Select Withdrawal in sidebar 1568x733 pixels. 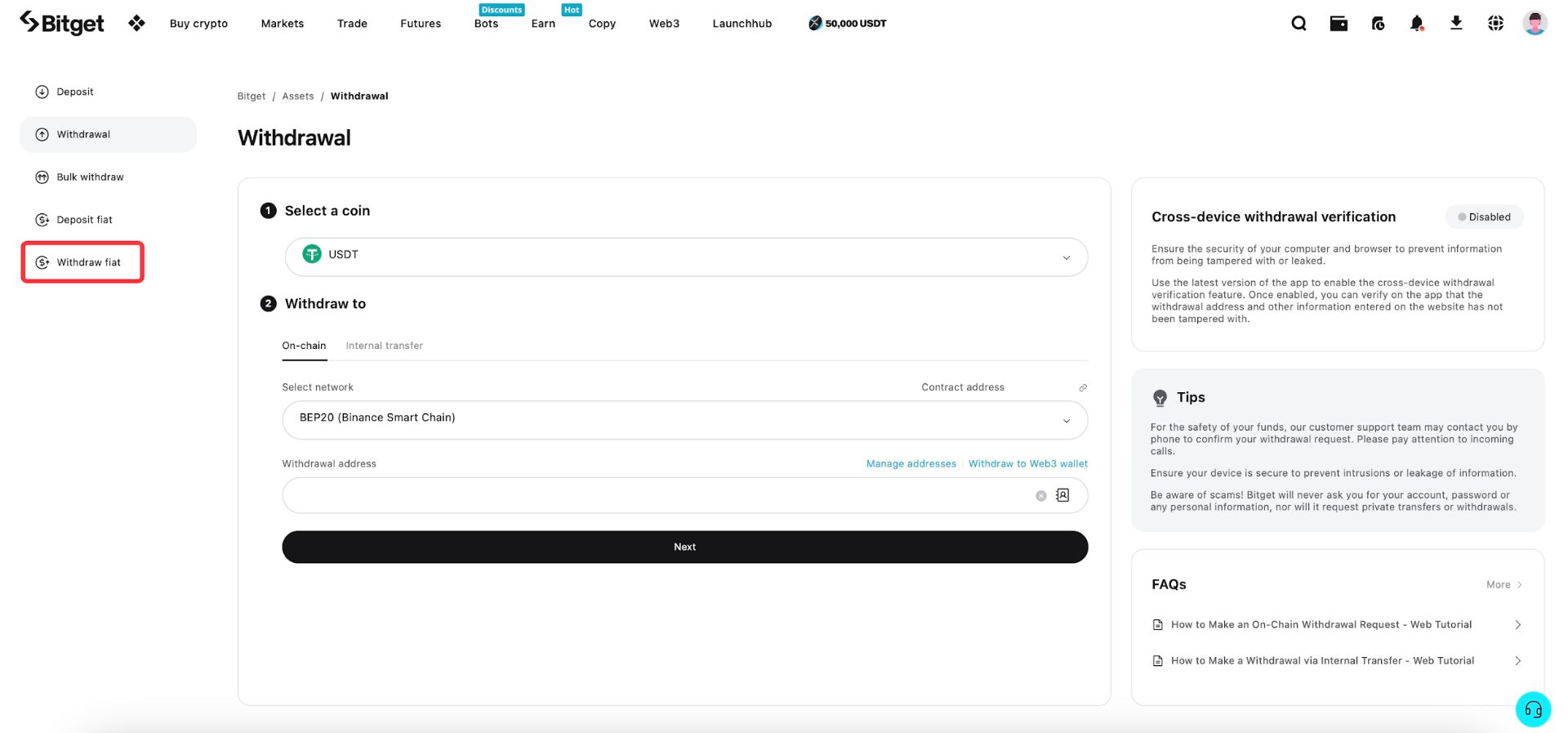(108, 134)
